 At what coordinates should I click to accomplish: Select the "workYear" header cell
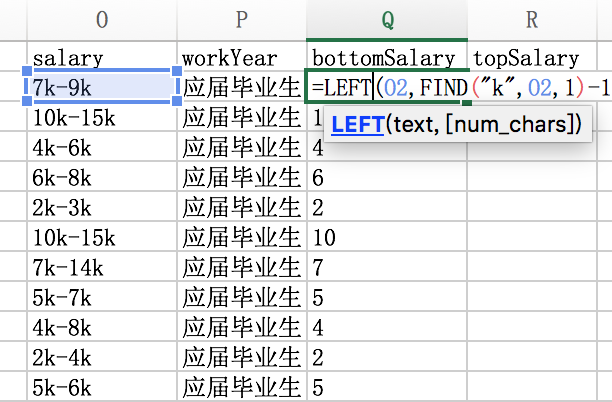[x=241, y=58]
